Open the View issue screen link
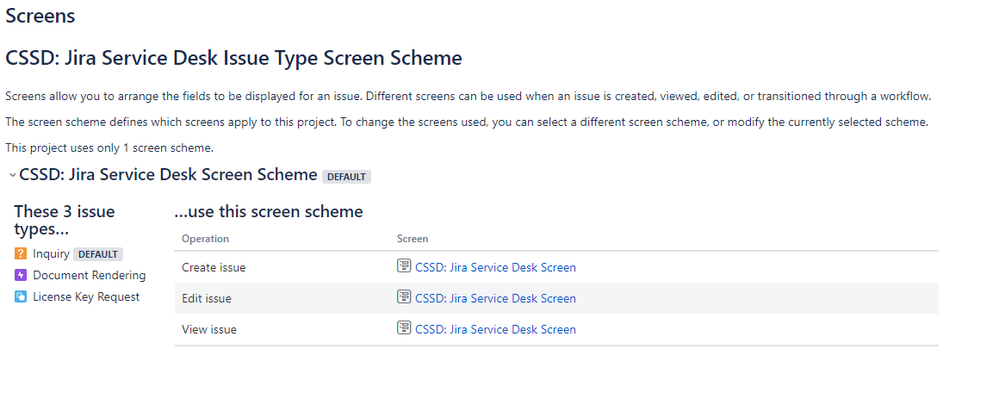 [x=495, y=329]
